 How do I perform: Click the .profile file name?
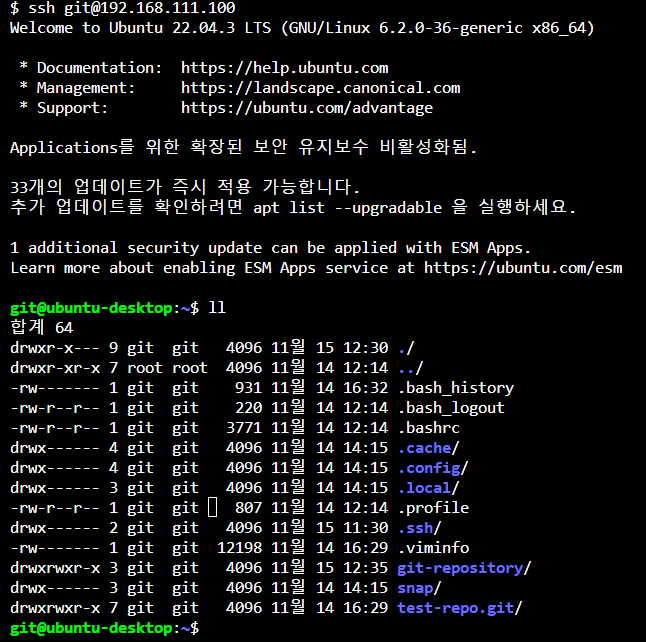tap(433, 508)
